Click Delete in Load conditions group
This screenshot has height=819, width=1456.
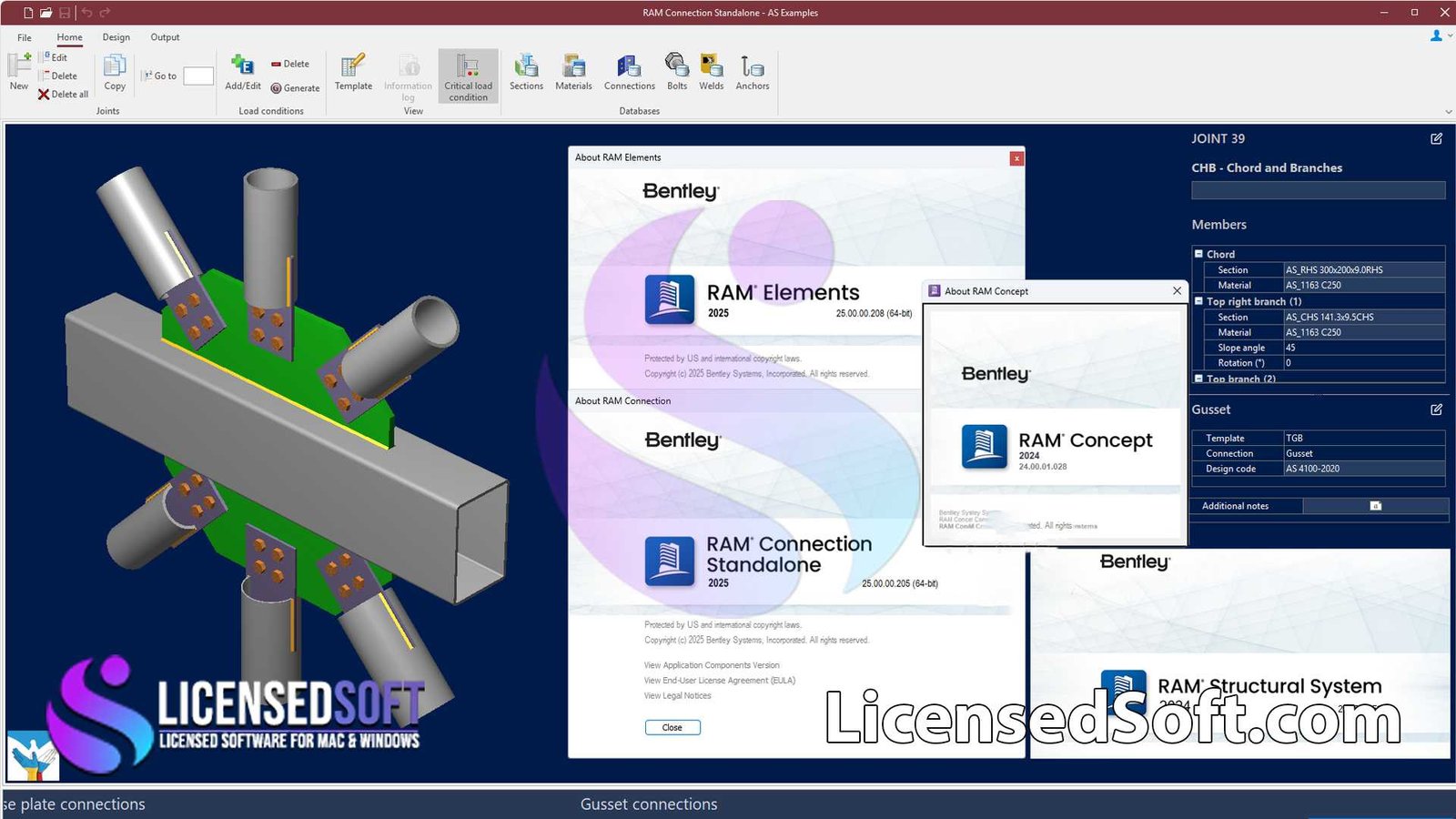pyautogui.click(x=290, y=64)
